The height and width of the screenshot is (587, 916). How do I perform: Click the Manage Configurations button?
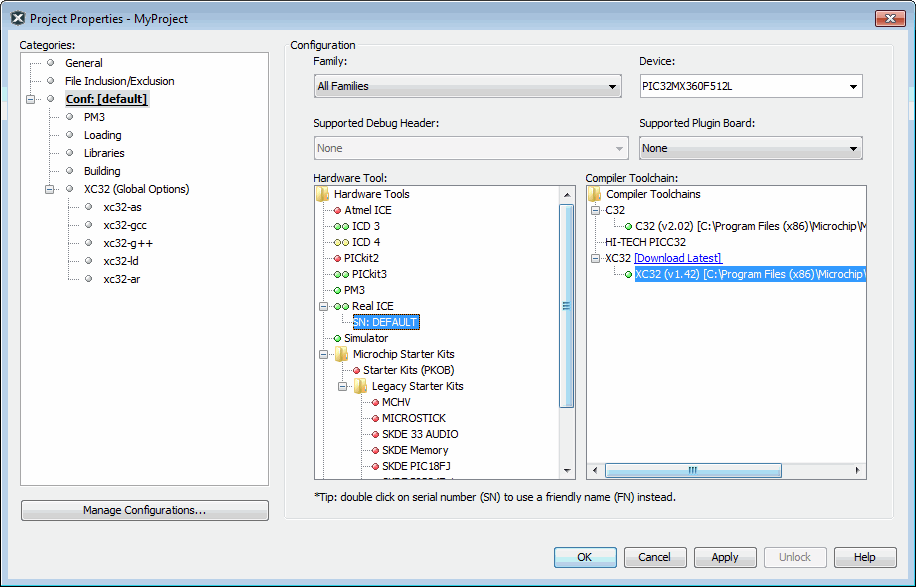click(144, 510)
